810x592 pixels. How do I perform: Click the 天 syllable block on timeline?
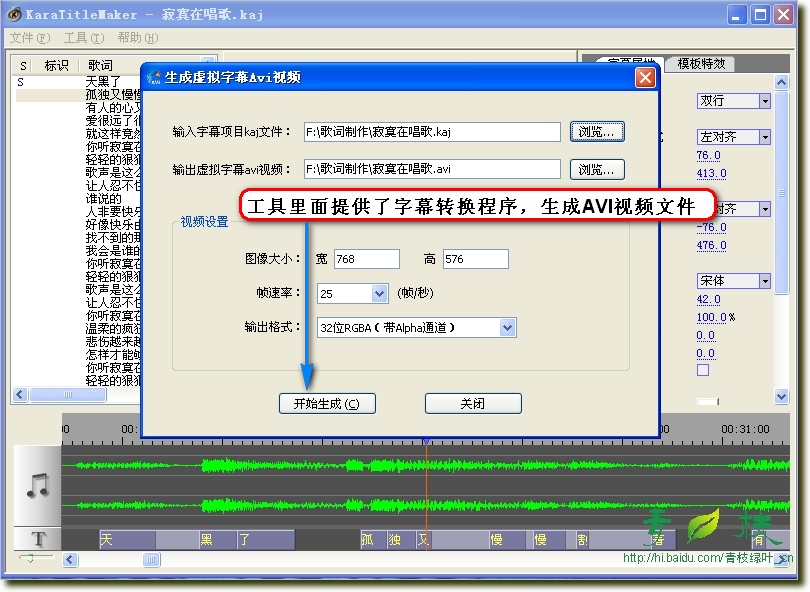pyautogui.click(x=127, y=540)
